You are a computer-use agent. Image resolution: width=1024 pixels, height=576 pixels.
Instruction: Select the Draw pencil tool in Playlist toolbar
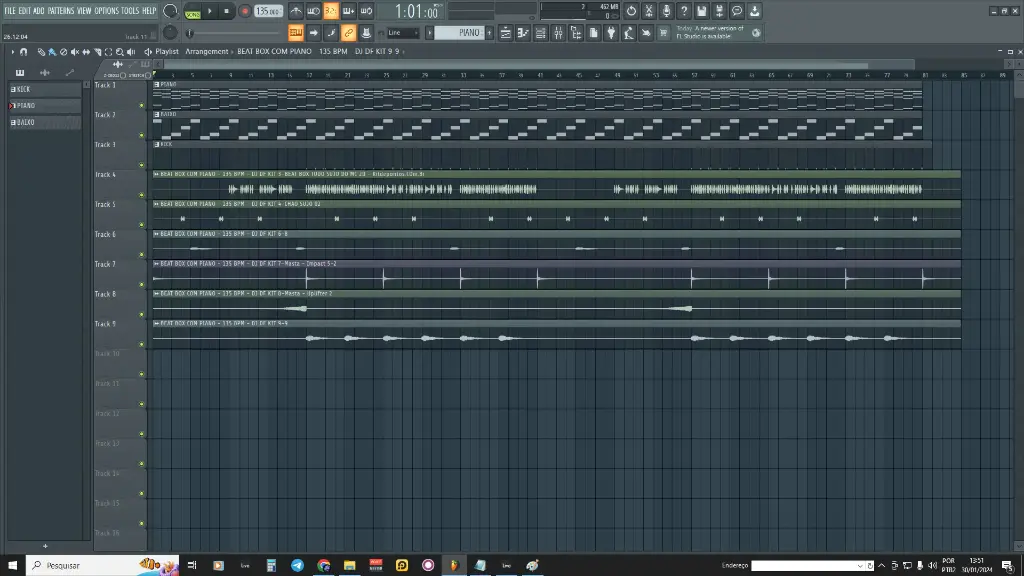pyautogui.click(x=41, y=52)
